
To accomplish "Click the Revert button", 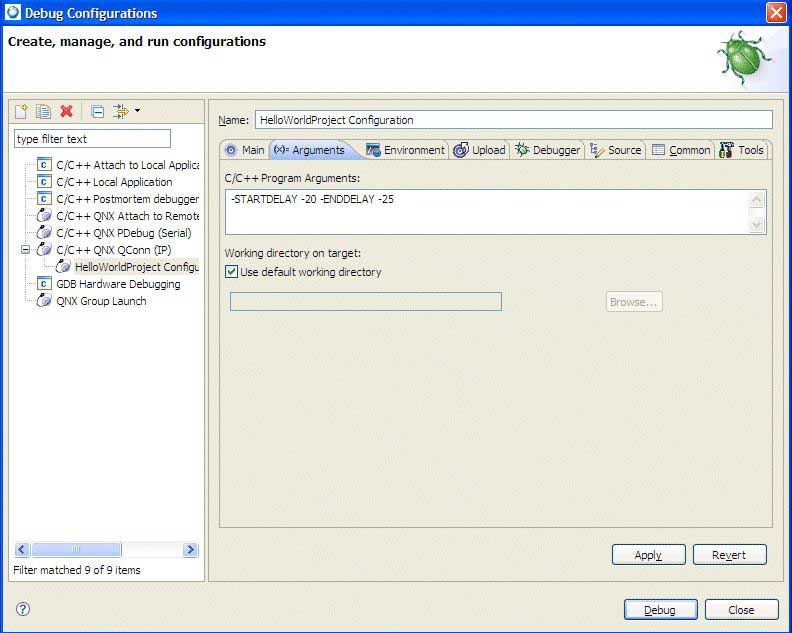I will [729, 555].
